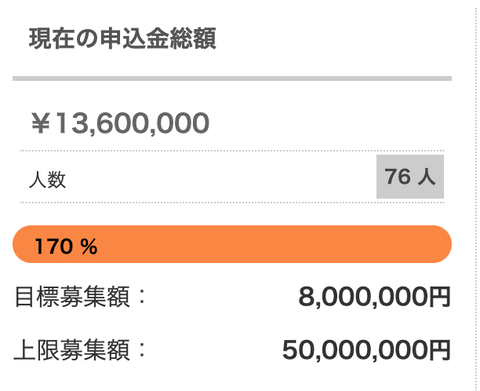Select the 50,000,000円 upper limit amount
This screenshot has width=480, height=391.
pyautogui.click(x=367, y=350)
